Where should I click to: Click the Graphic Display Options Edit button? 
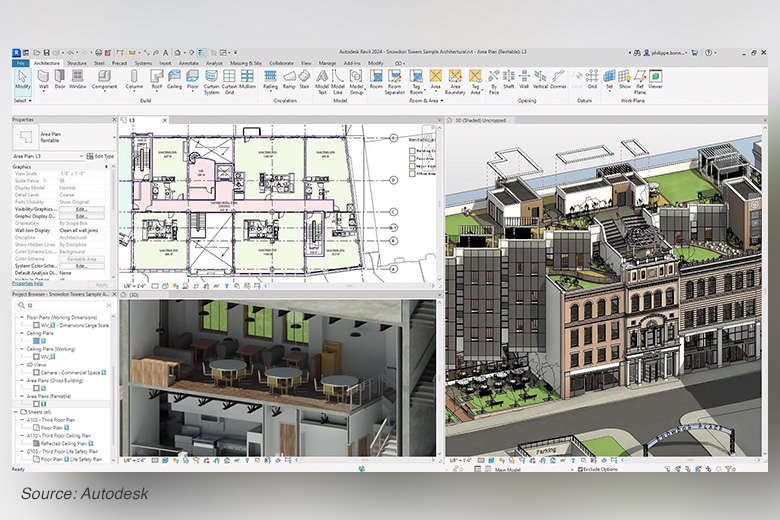point(82,216)
